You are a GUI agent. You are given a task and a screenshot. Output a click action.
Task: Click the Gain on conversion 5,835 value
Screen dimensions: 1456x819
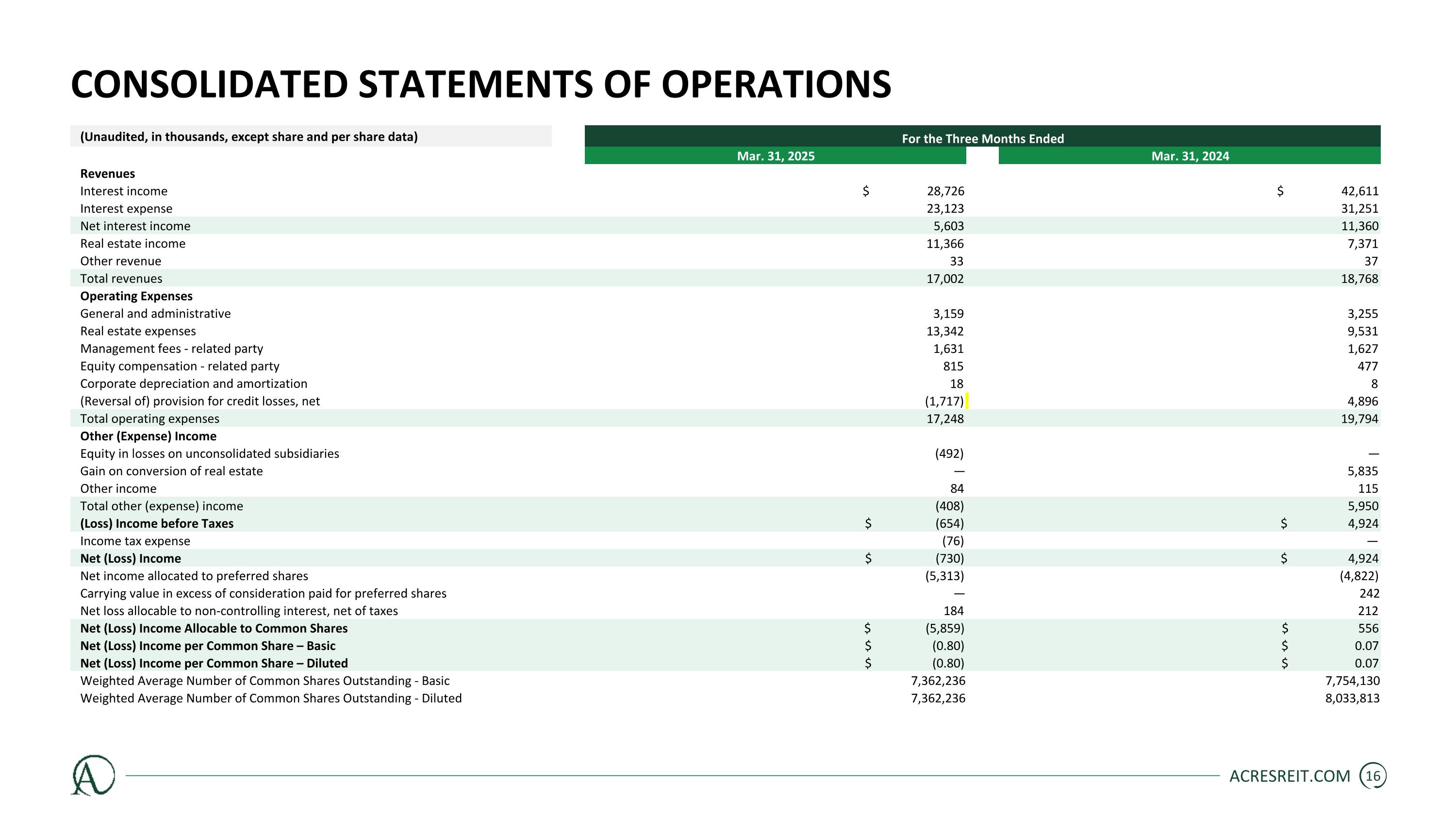coord(1363,471)
